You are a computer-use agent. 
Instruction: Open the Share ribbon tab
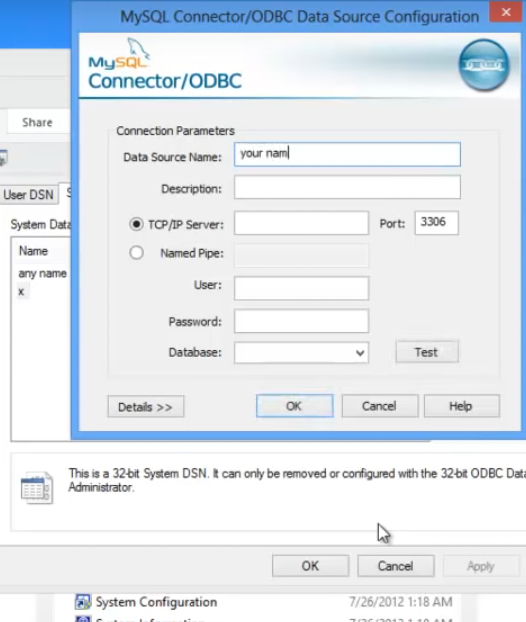pyautogui.click(x=37, y=122)
